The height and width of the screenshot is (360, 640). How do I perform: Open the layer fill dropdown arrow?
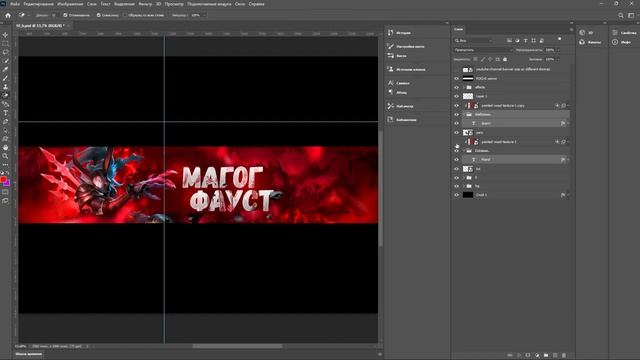point(558,60)
